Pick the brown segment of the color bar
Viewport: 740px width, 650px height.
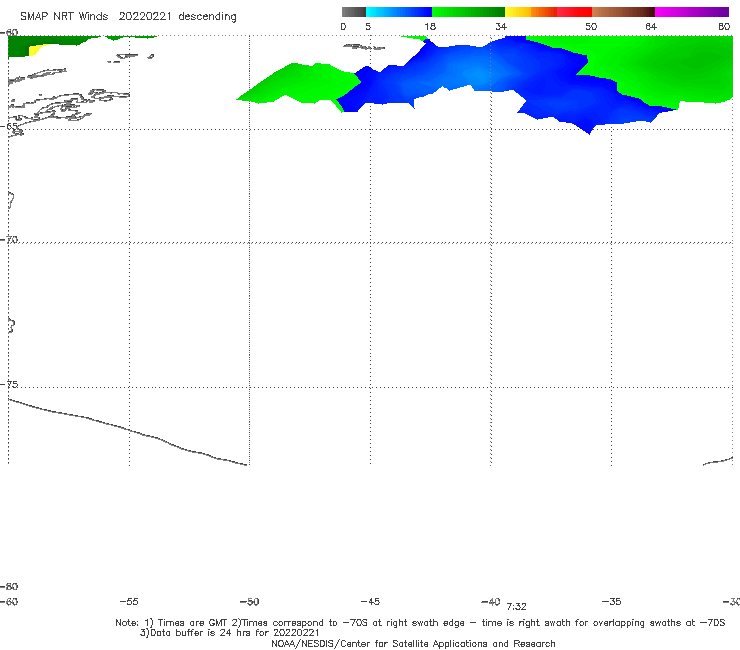click(623, 12)
